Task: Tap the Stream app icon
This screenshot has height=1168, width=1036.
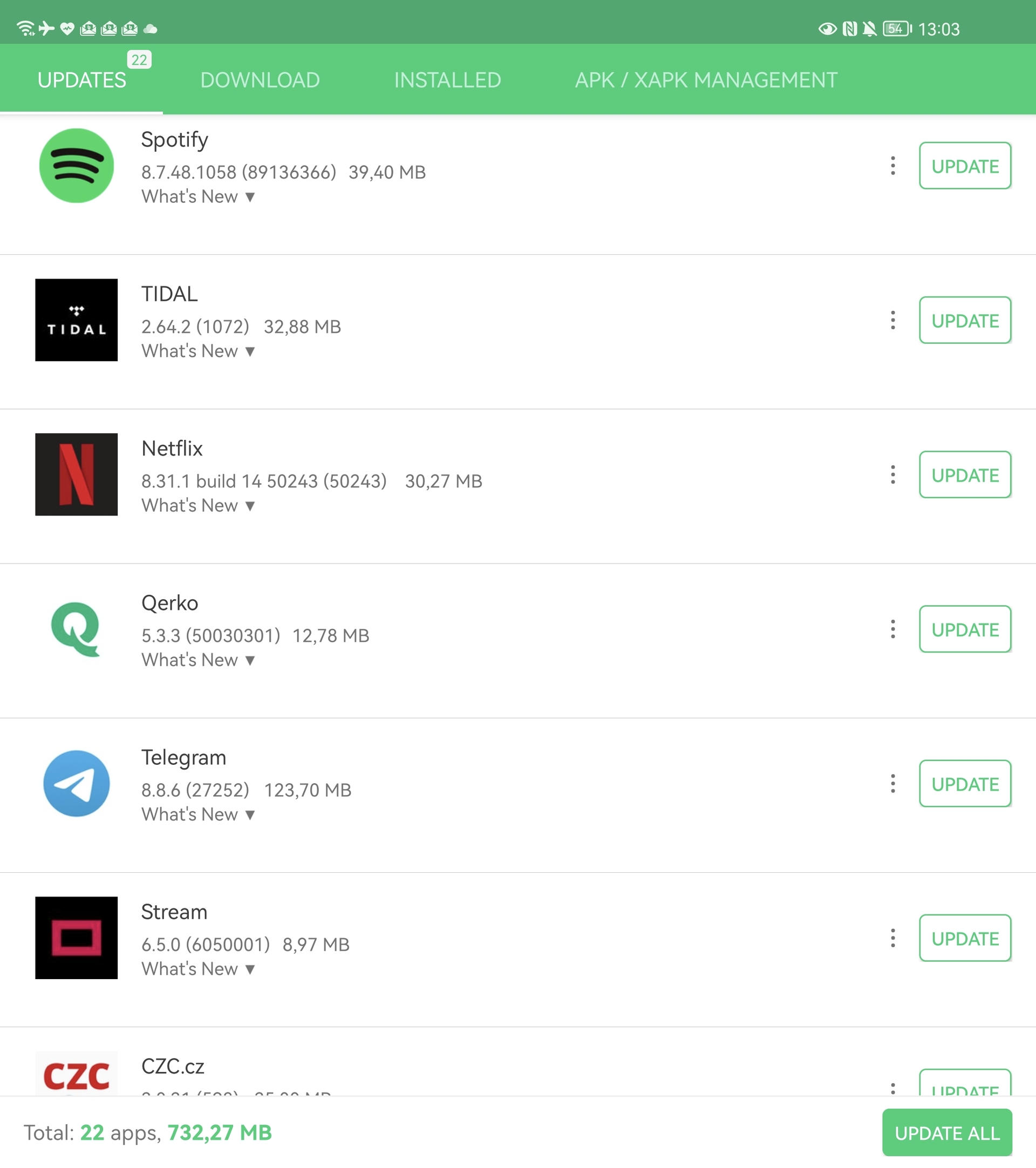Action: [77, 938]
